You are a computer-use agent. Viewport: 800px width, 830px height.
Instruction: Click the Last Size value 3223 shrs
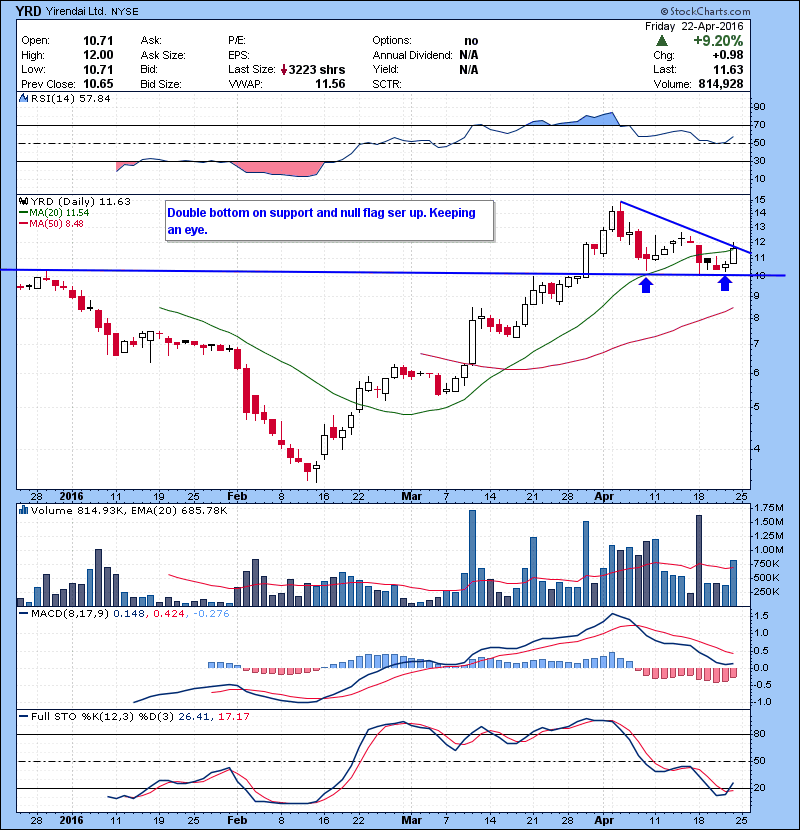point(317,70)
